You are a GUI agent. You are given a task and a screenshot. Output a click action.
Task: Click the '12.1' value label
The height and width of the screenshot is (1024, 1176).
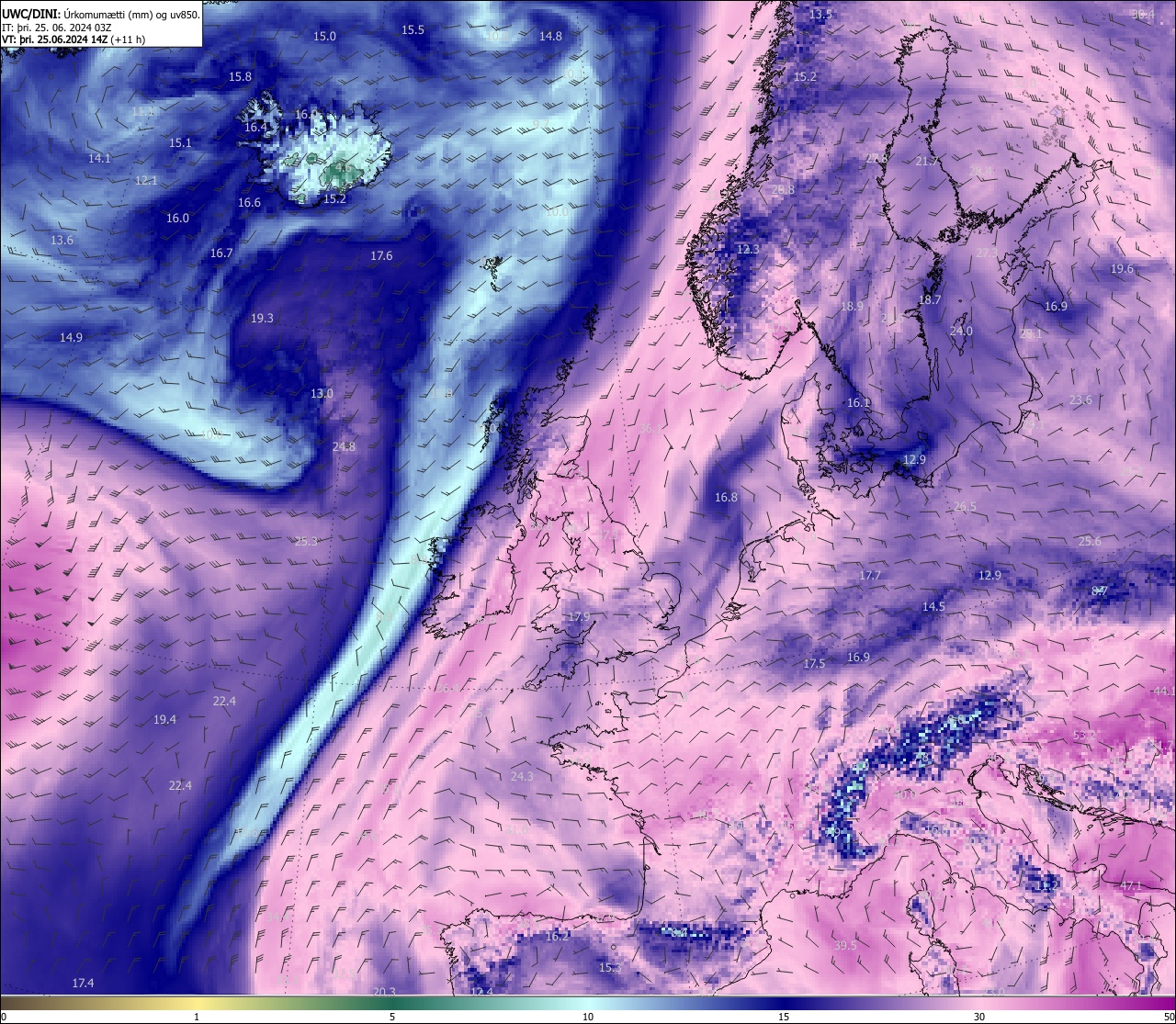pos(146,180)
